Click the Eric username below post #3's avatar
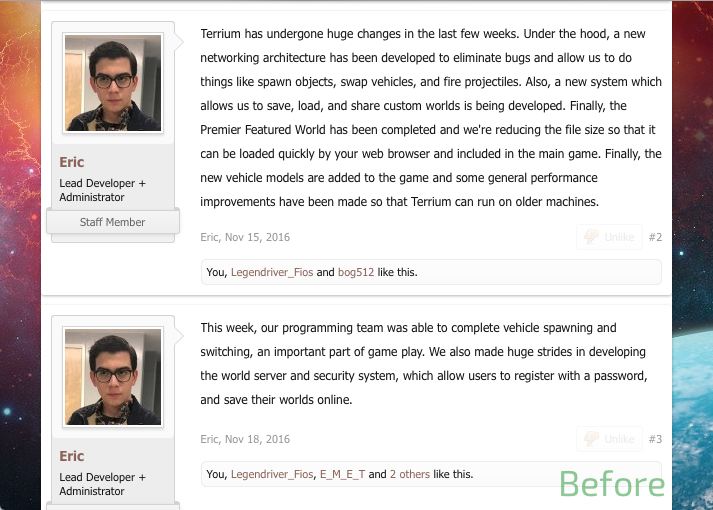This screenshot has width=713, height=510. [72, 456]
